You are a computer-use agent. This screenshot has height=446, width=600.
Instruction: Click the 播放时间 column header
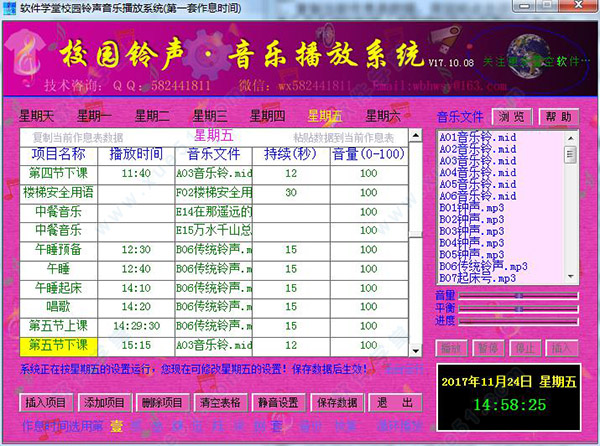(x=136, y=154)
